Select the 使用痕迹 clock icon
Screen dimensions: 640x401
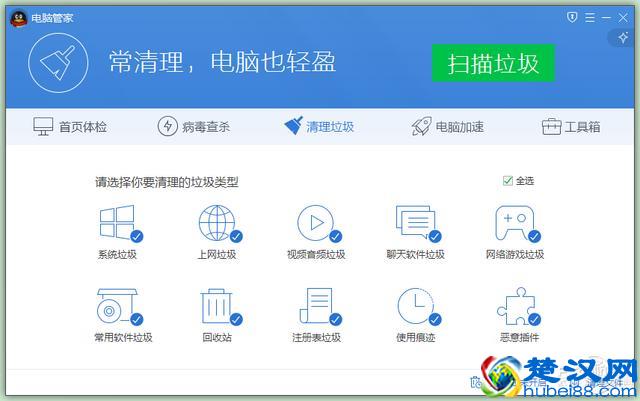tap(416, 306)
